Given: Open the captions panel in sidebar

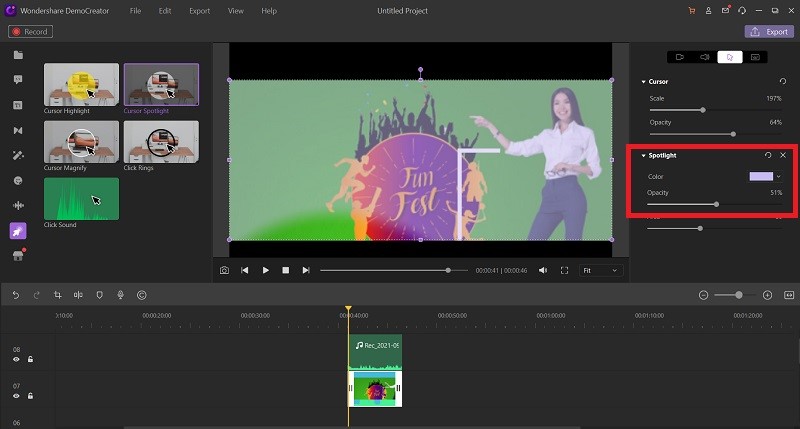Looking at the screenshot, I should point(18,105).
